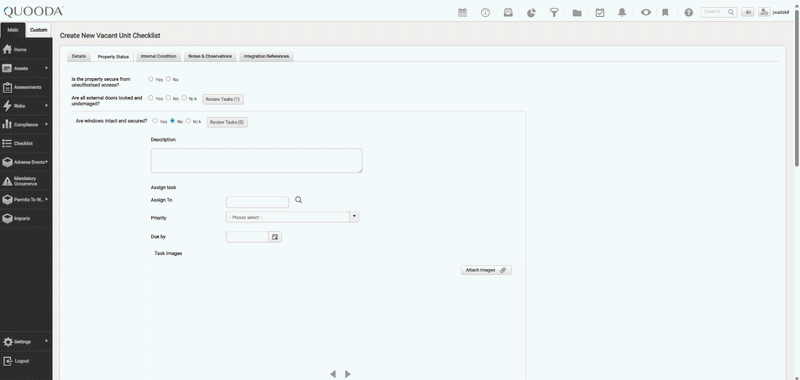Select Yes for external doors locked
Viewport: 800px width, 380px height.
pos(151,98)
